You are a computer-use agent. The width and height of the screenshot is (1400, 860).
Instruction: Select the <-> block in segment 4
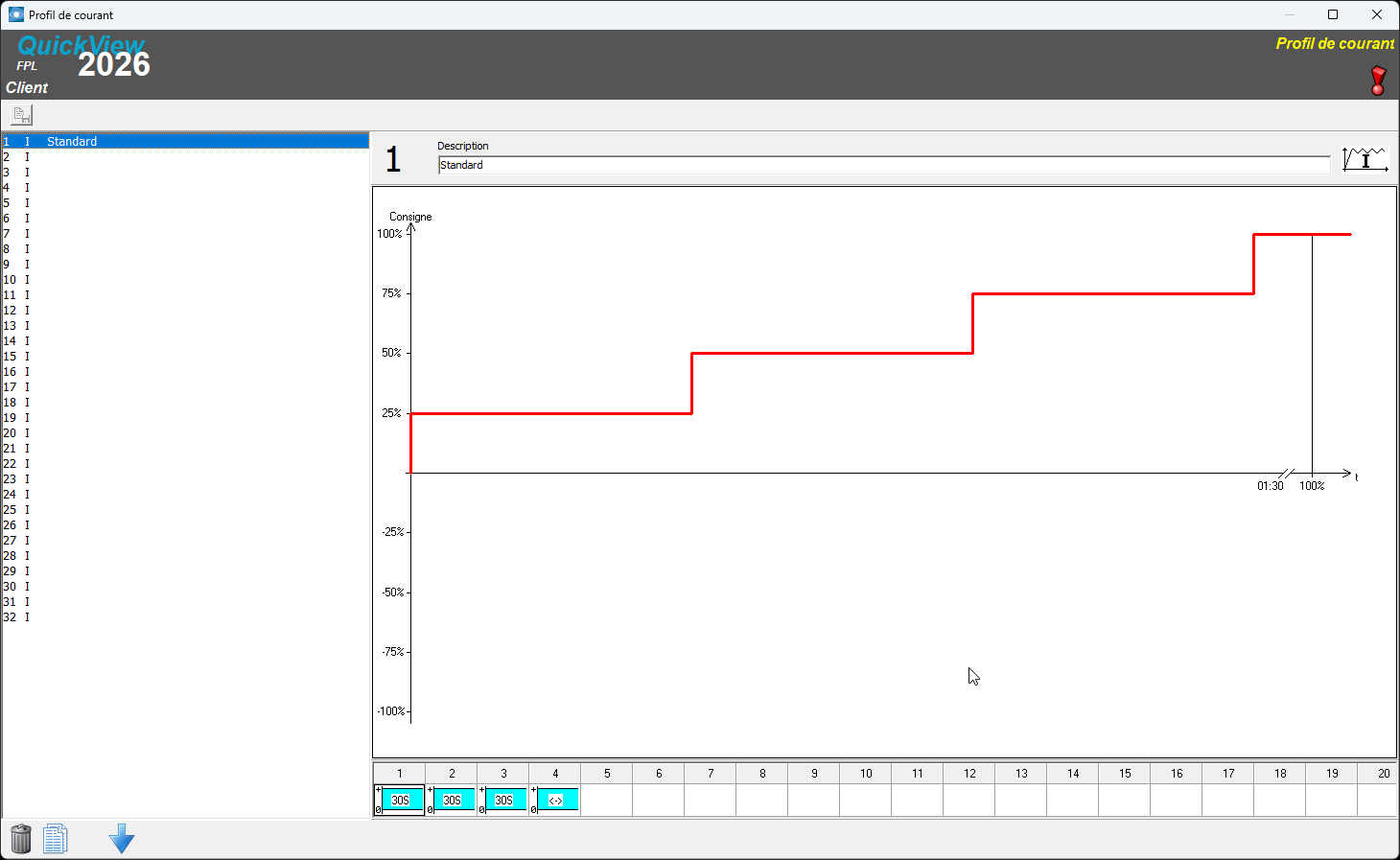tap(555, 800)
